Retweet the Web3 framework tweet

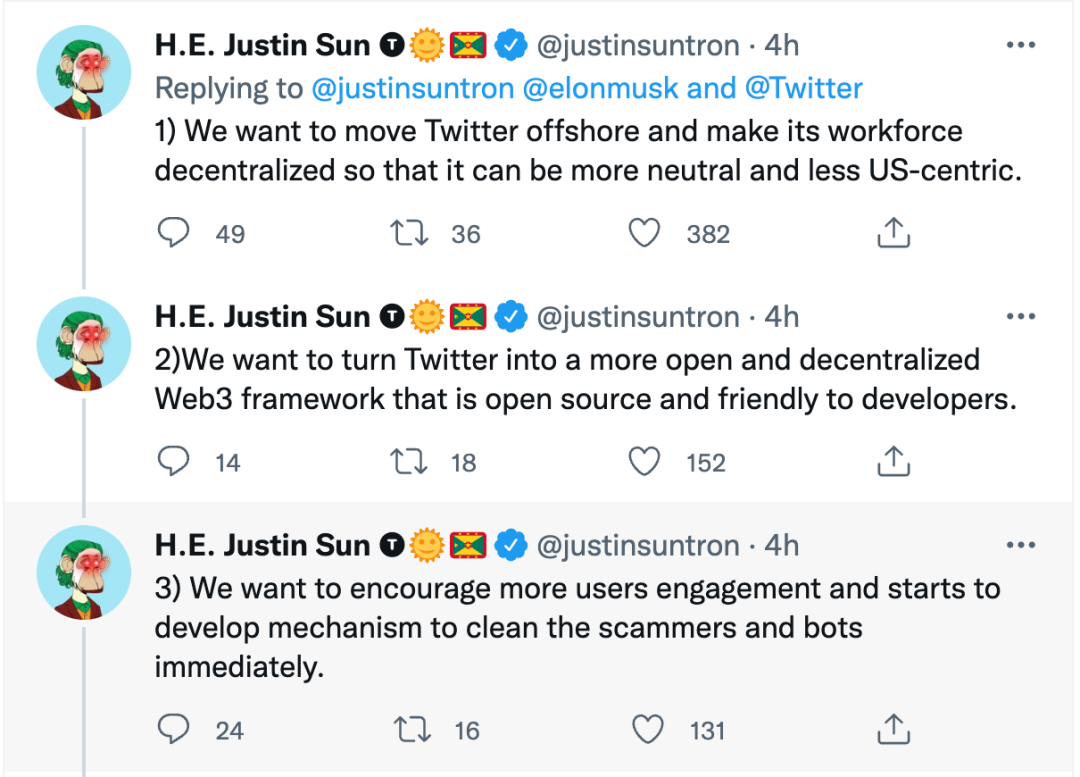[x=410, y=462]
